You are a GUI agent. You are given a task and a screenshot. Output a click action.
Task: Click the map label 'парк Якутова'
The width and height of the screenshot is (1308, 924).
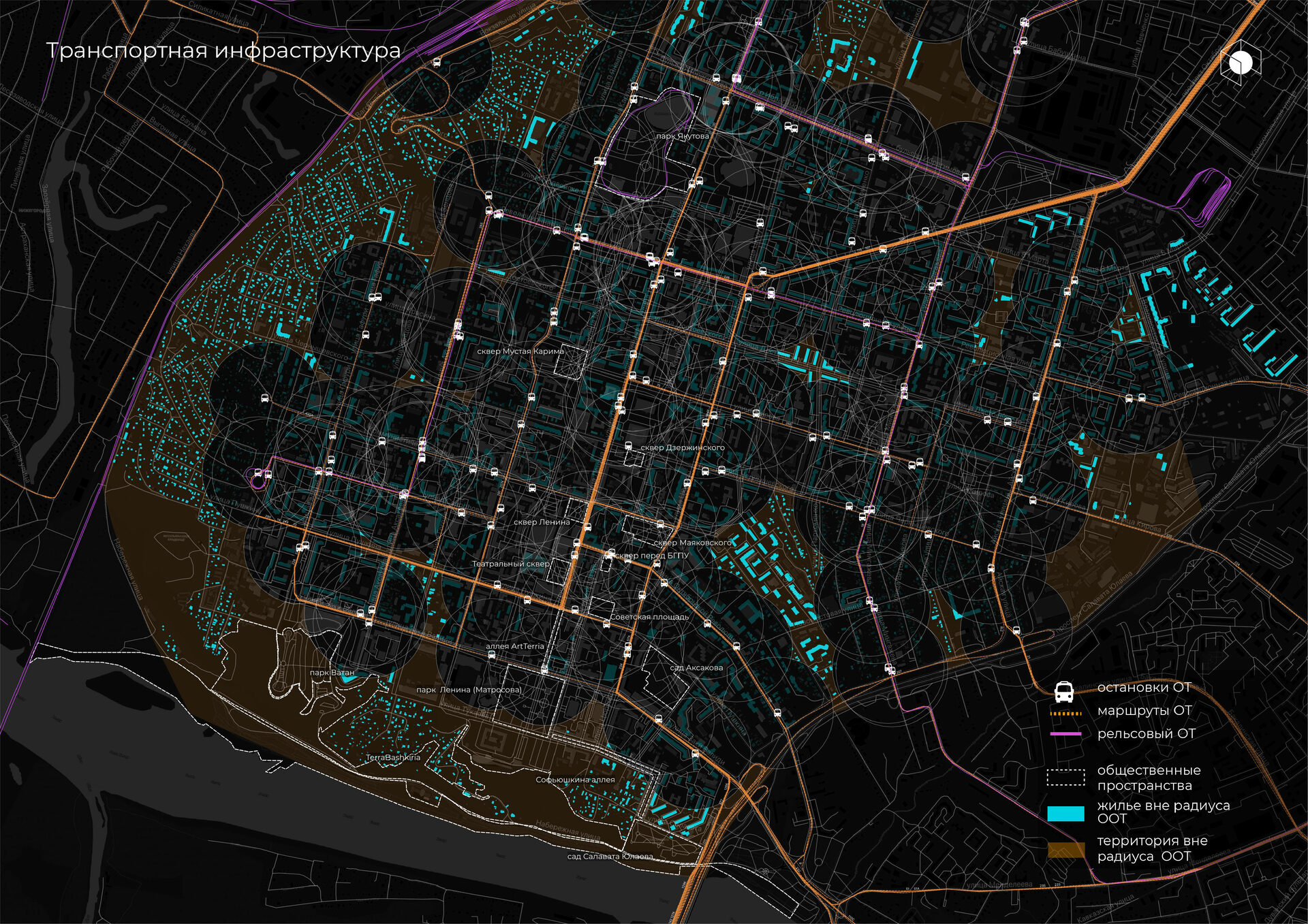[682, 136]
